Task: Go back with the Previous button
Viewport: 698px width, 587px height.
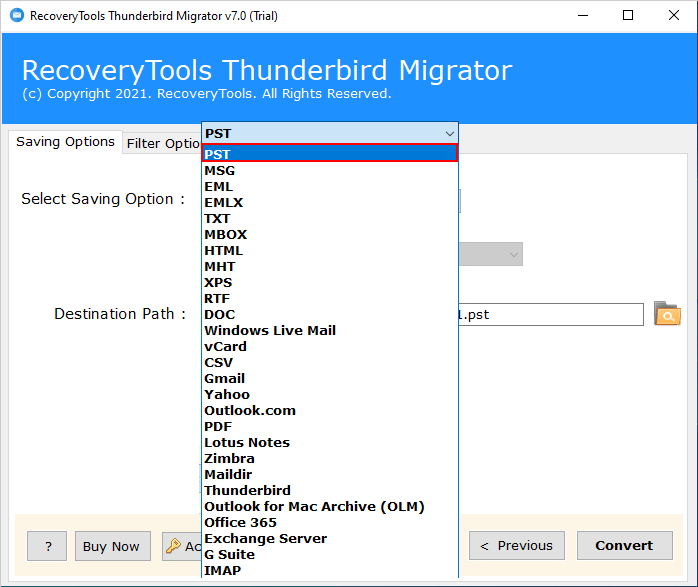Action: point(517,546)
